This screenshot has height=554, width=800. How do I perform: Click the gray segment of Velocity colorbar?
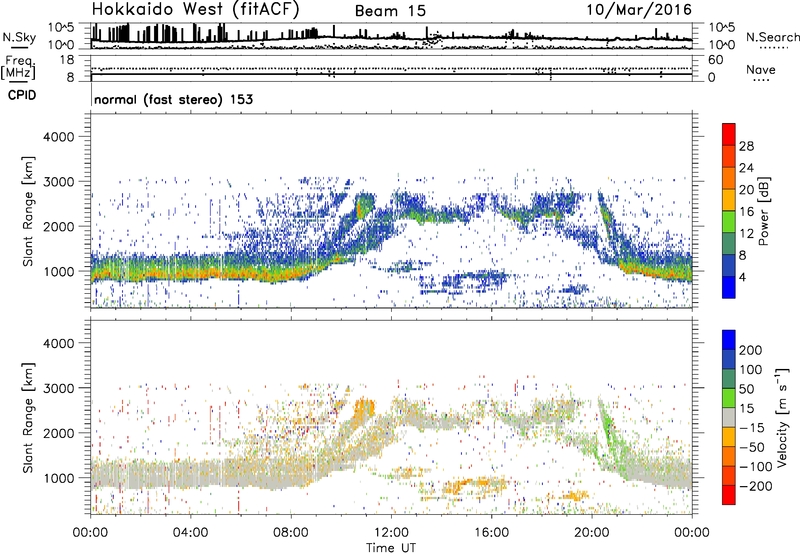[729, 417]
